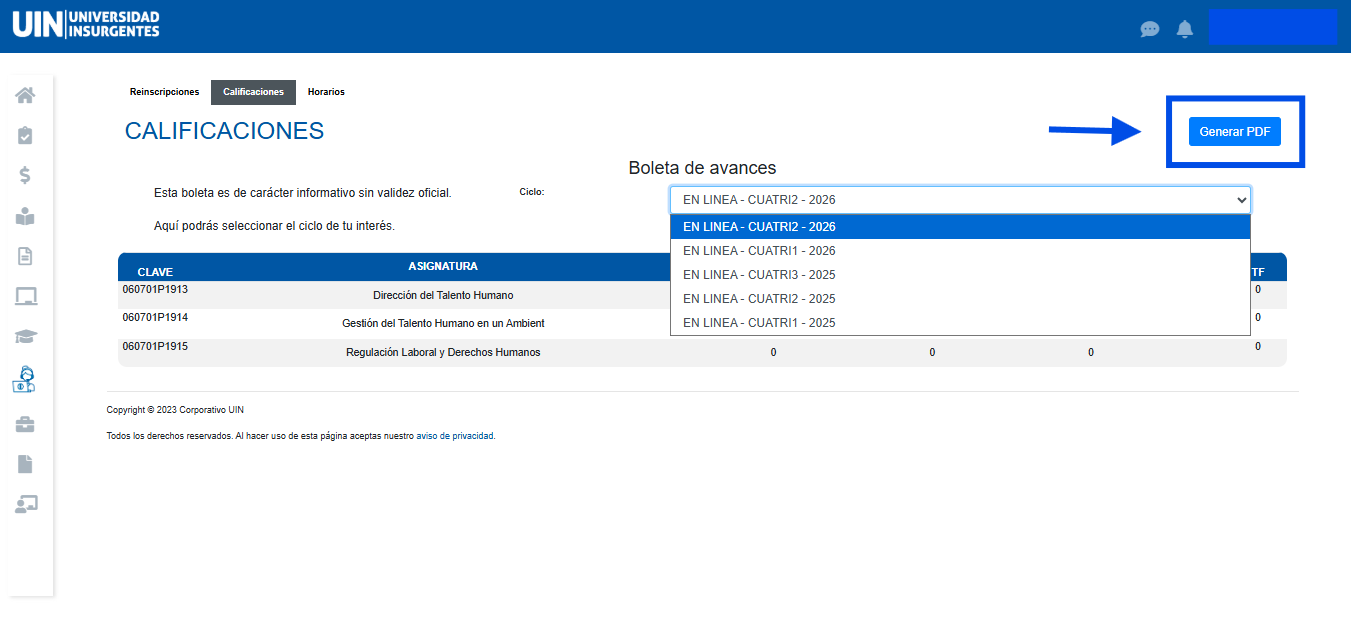Click the chat messages icon in header
1351x632 pixels.
1150,29
